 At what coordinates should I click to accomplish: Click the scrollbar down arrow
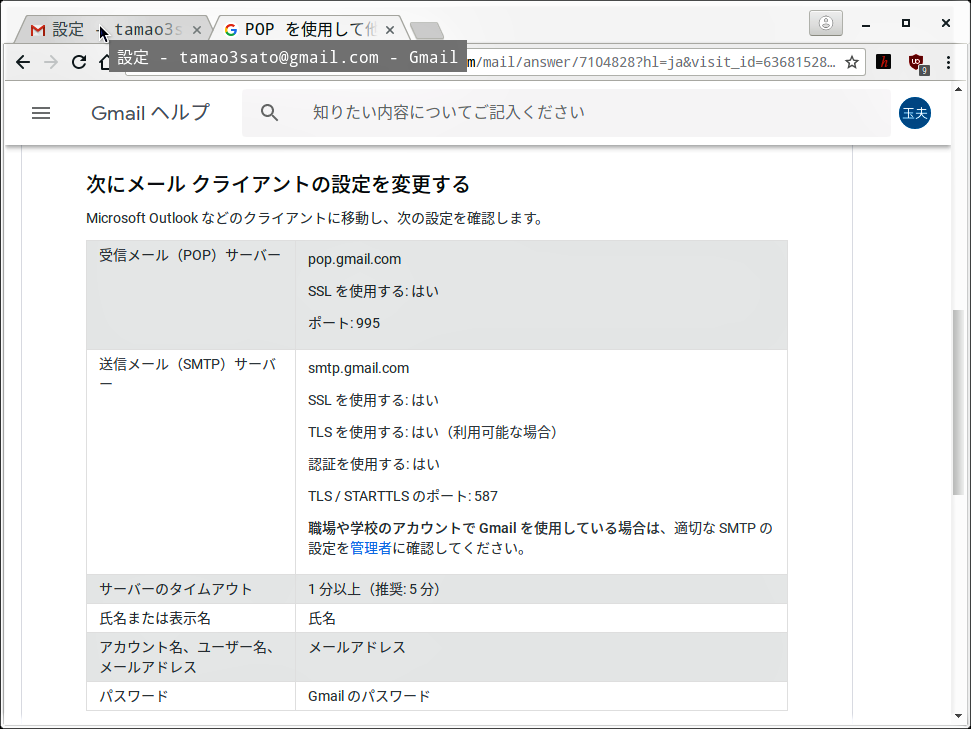coord(959,715)
